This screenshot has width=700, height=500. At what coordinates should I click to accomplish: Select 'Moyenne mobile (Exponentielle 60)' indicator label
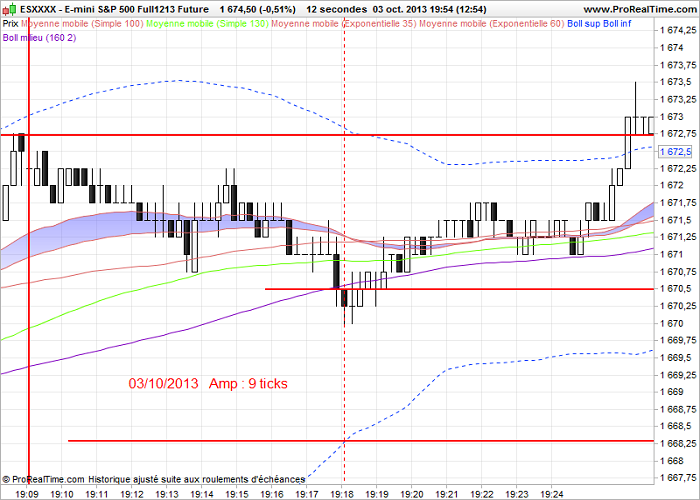pyautogui.click(x=492, y=24)
